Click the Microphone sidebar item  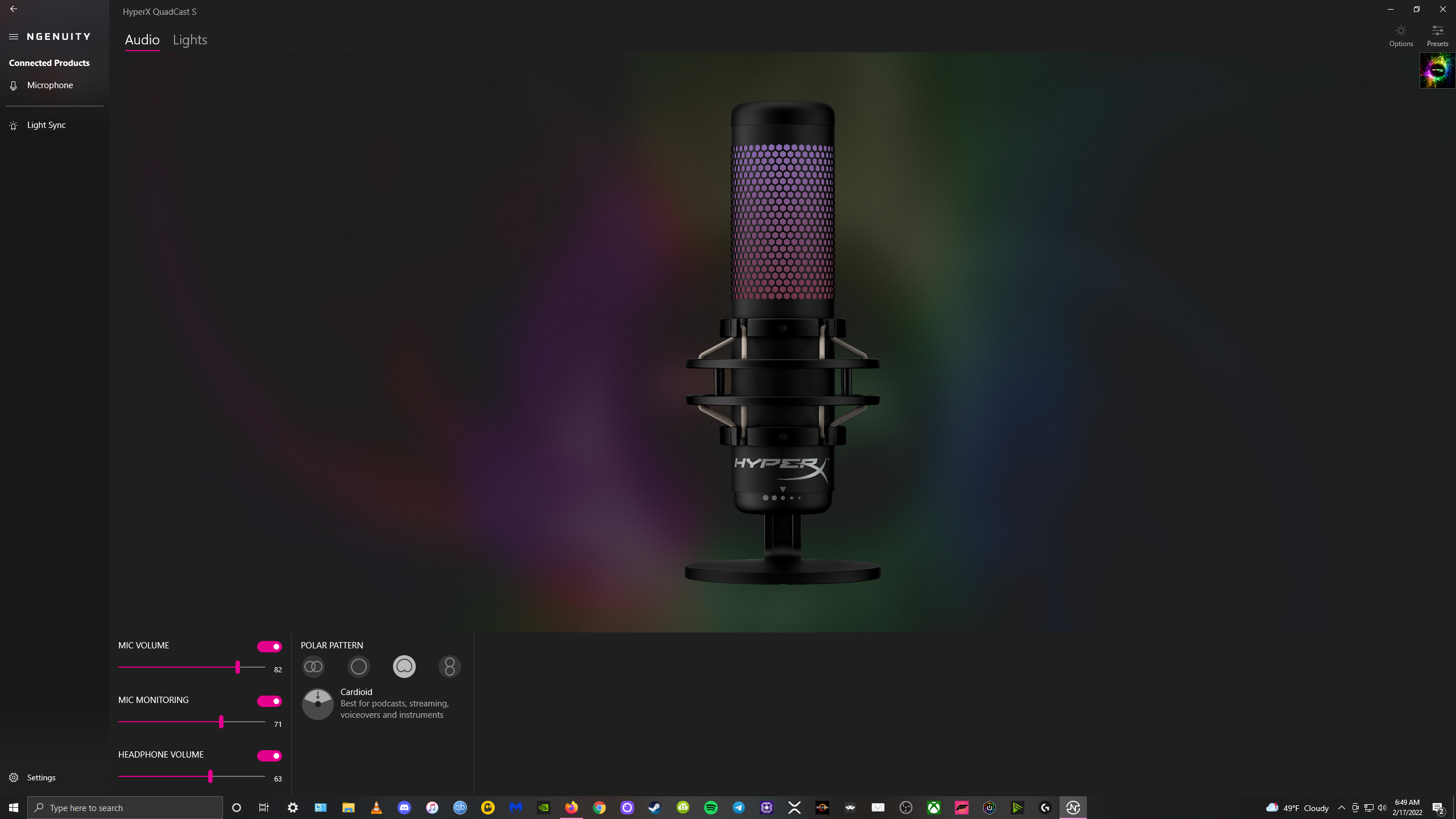click(50, 85)
